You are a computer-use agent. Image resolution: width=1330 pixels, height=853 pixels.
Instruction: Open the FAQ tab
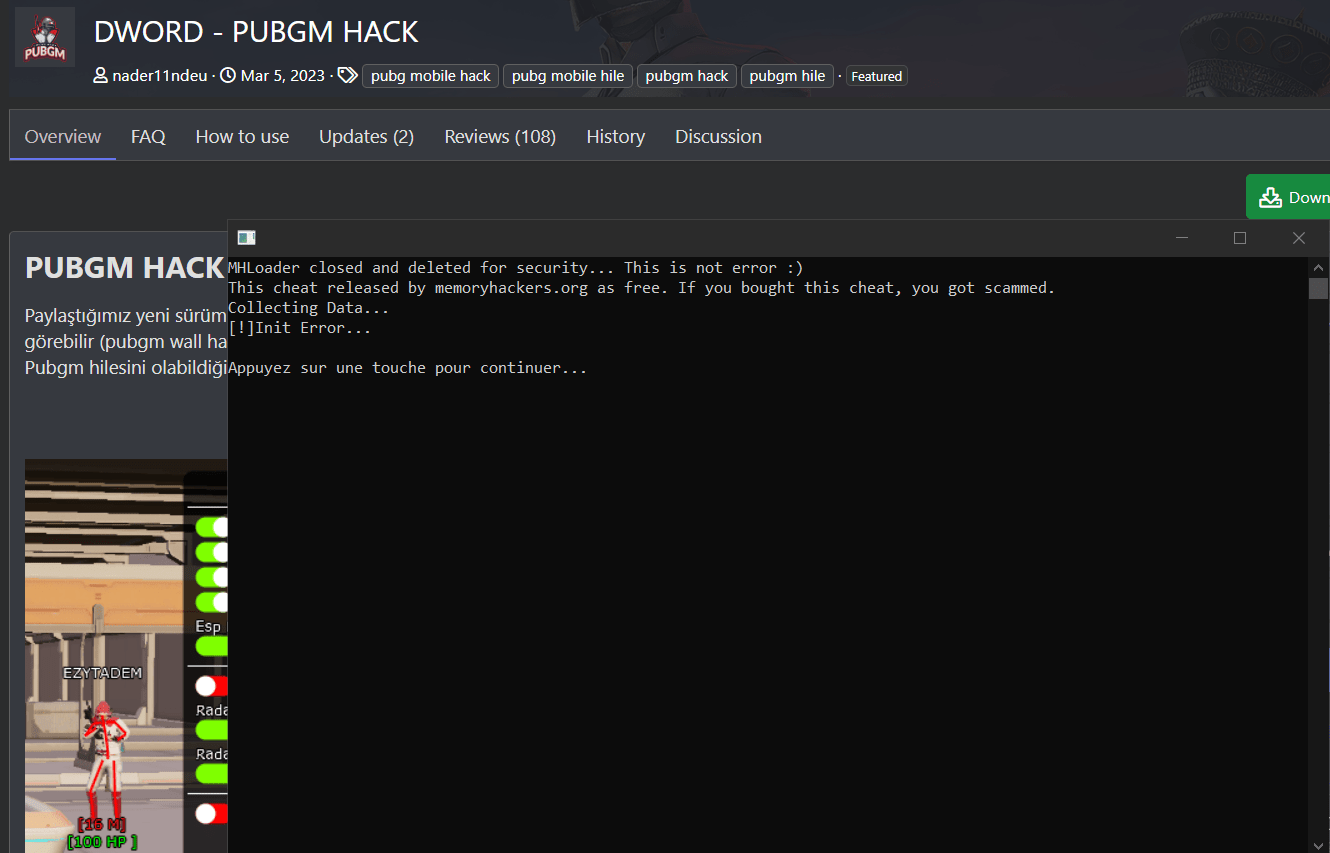pos(148,136)
